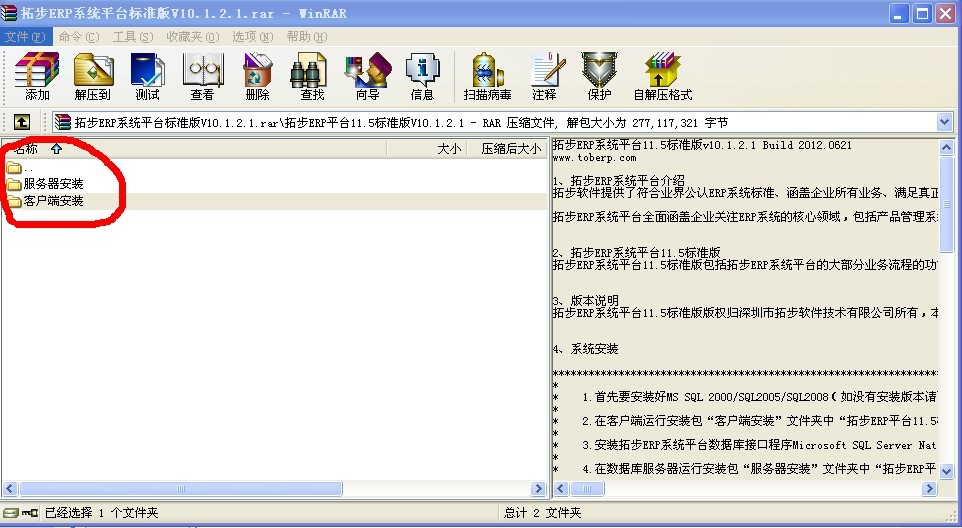Image resolution: width=962 pixels, height=528 pixels.
Task: Open the 文件 (File) menu
Action: click(x=24, y=36)
